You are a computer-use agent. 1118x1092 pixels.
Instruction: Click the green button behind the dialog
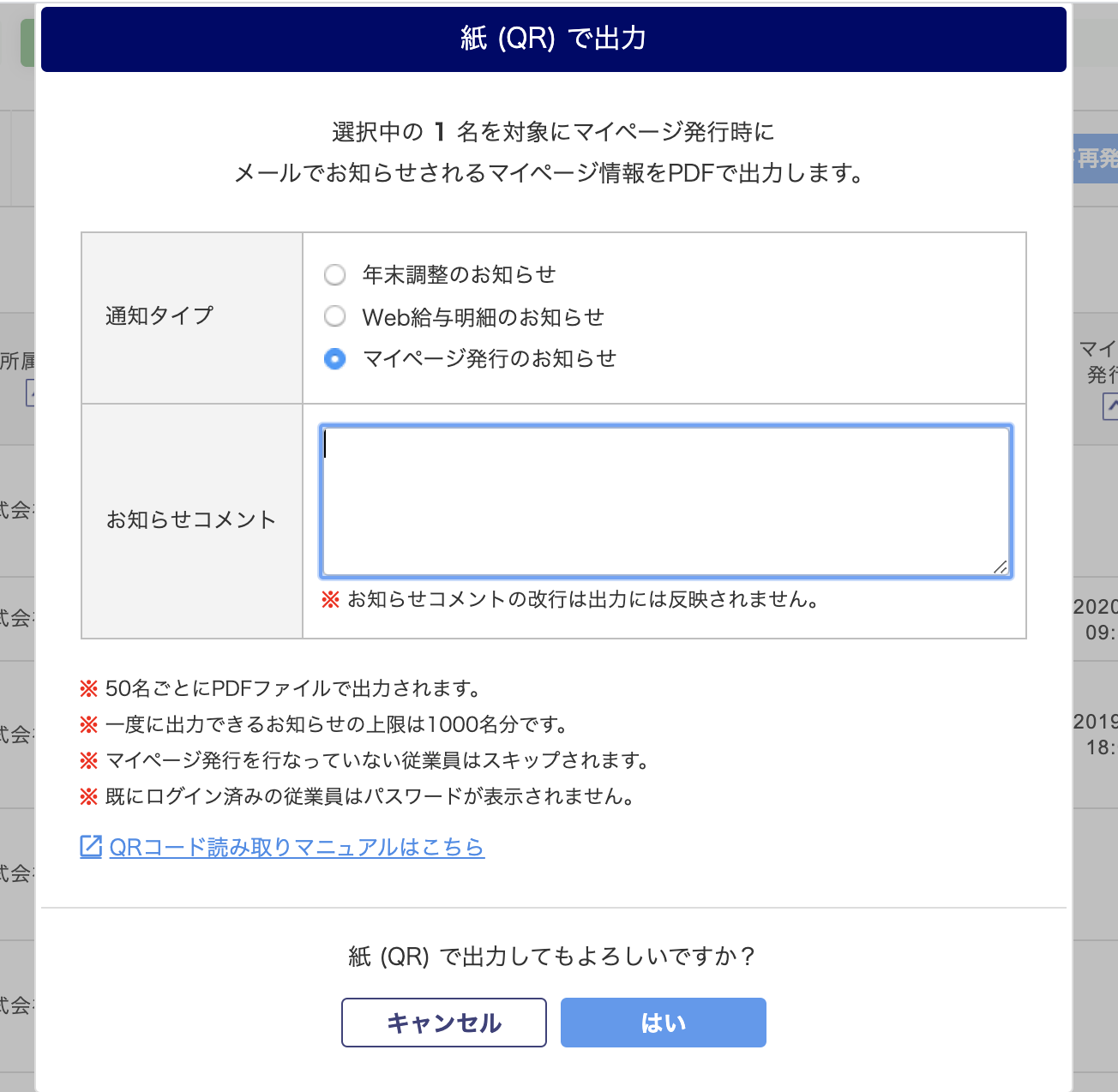[x=27, y=43]
